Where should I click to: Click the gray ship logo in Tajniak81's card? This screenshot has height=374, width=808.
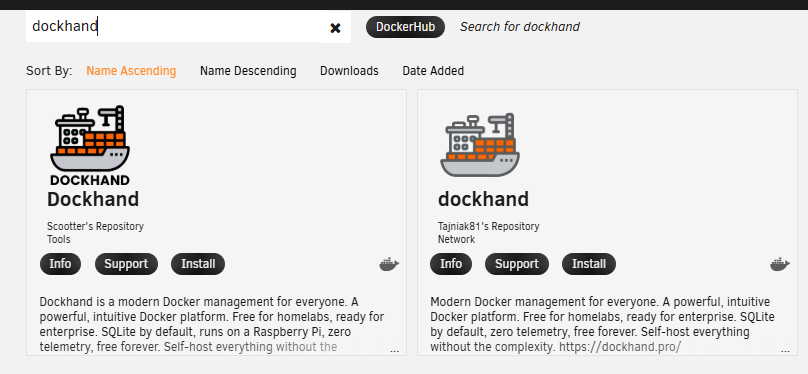click(480, 145)
